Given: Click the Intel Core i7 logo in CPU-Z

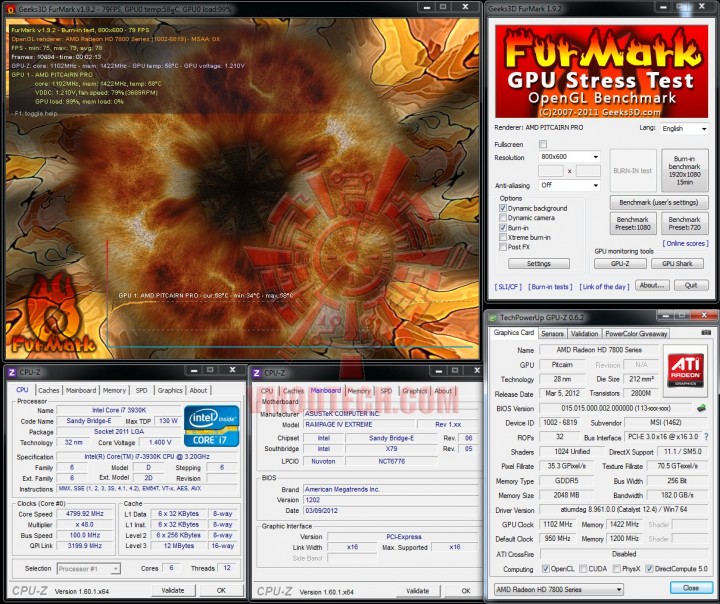Looking at the screenshot, I should click(x=212, y=426).
